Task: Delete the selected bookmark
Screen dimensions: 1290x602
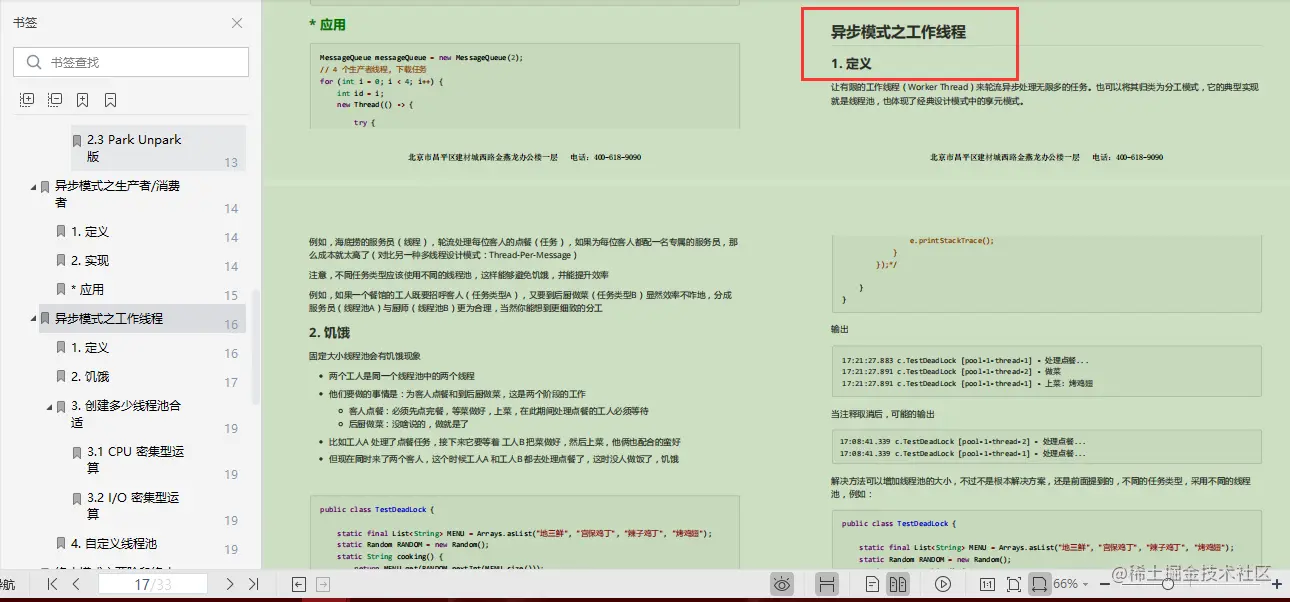Action: 110,99
